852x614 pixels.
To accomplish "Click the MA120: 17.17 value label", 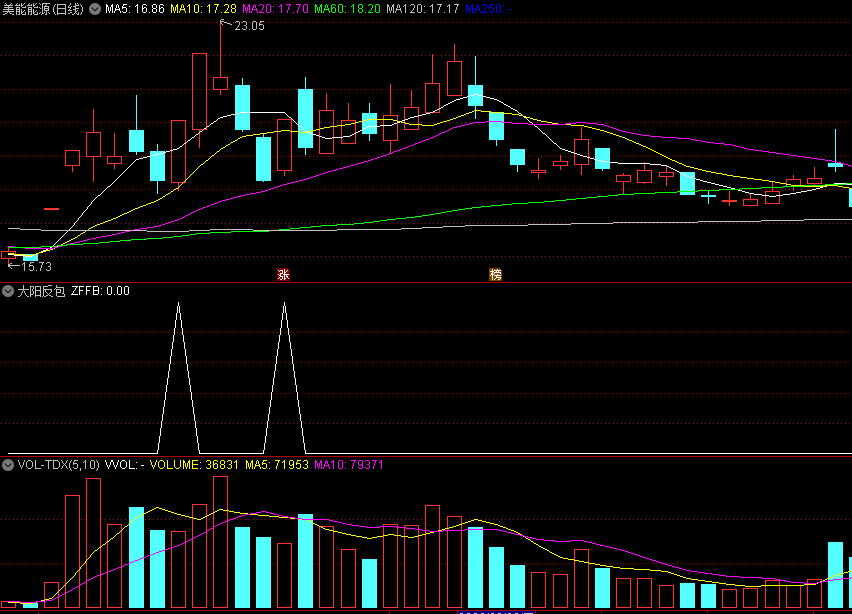I will (x=423, y=9).
